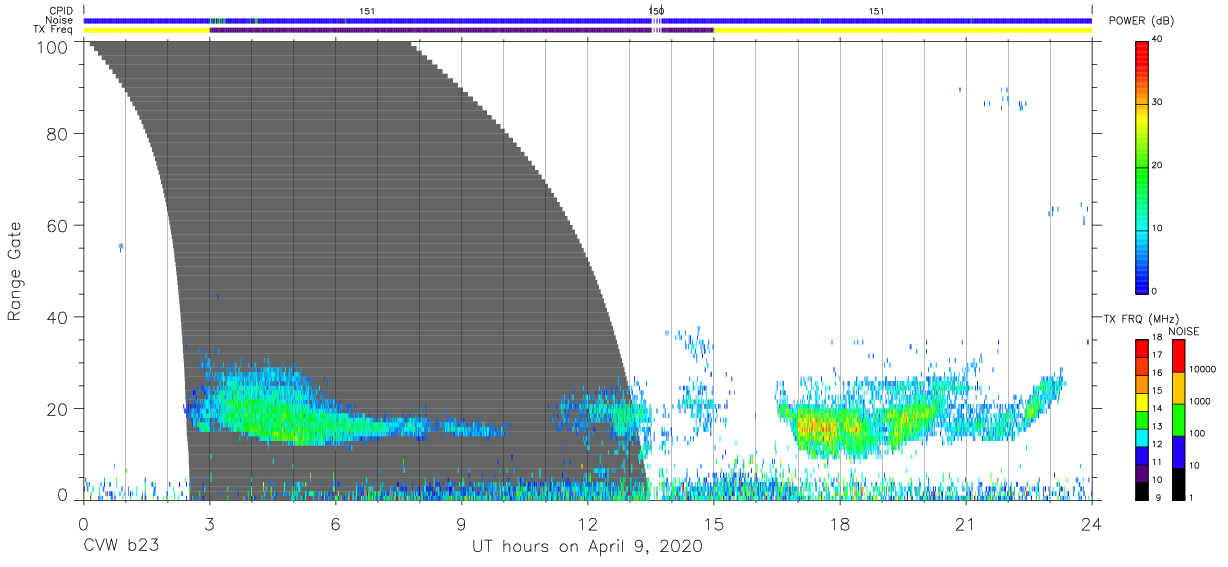
Task: Click the CPID row label
Action: click(60, 11)
